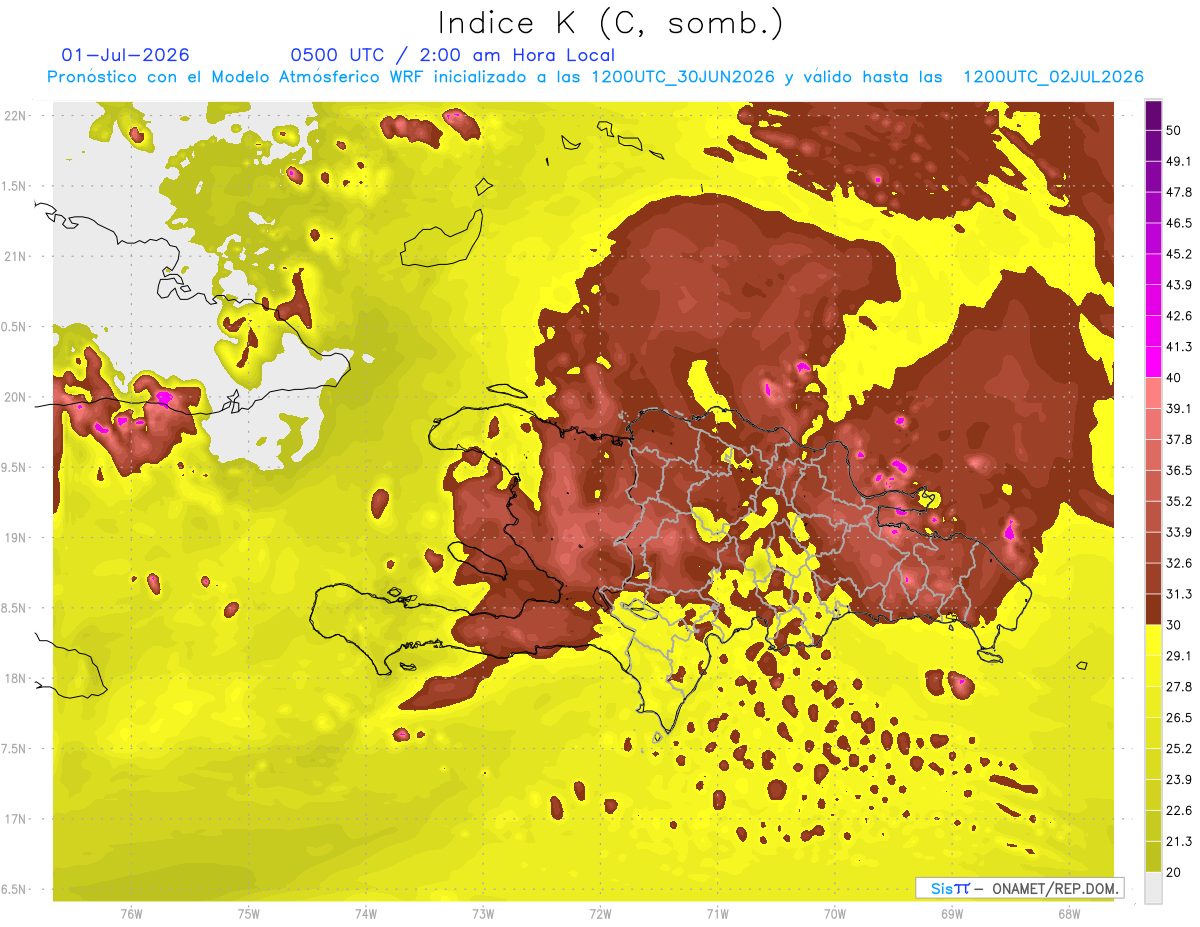Viewport: 1200px width, 927px height.
Task: Click the '46.5' colorbar value
Action: [x=1178, y=223]
